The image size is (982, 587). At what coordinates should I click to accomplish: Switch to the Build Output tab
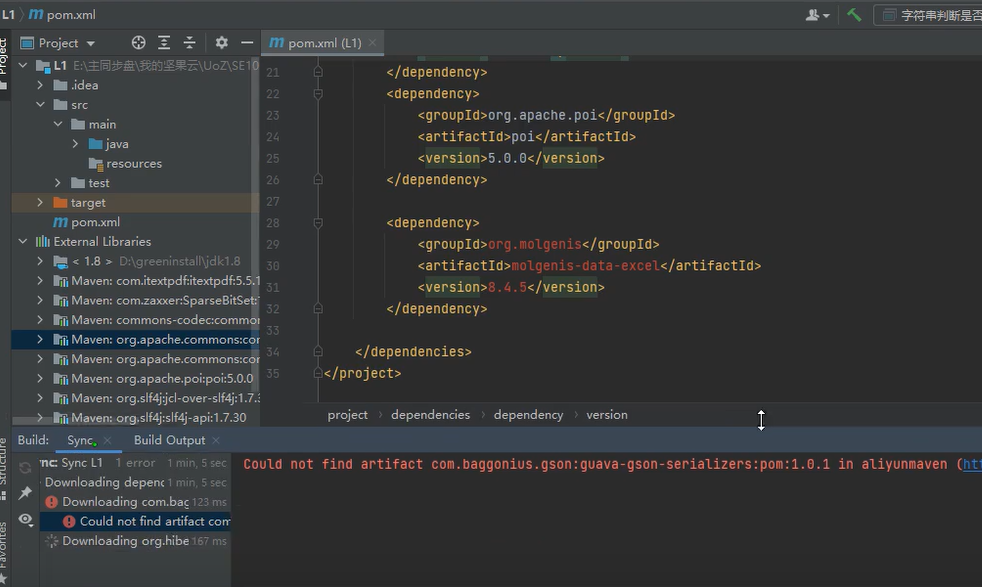169,440
